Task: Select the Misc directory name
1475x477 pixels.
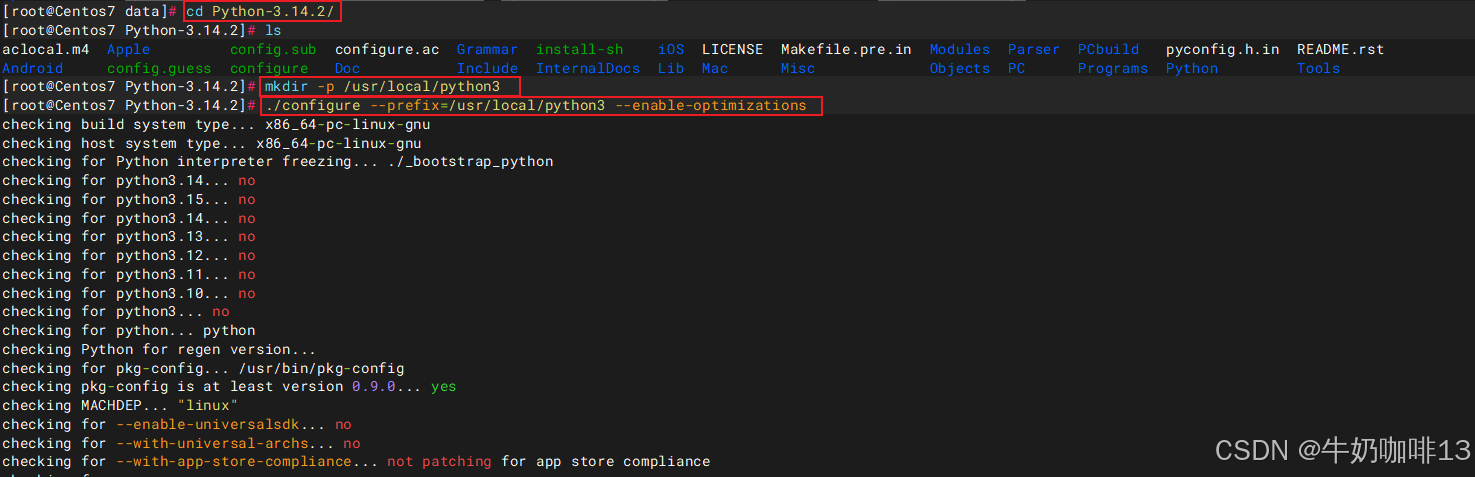Action: coord(798,68)
